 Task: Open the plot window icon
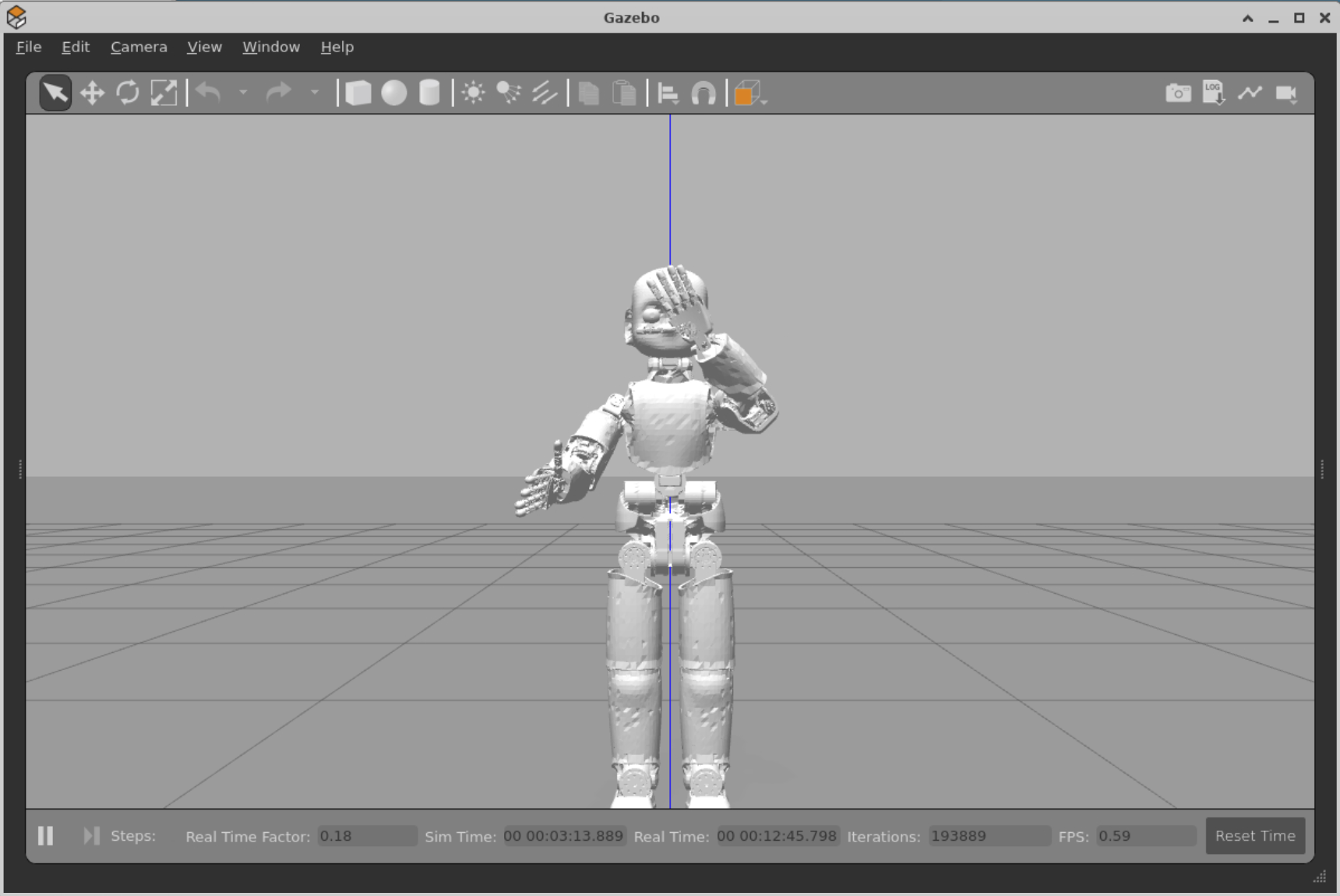pos(1250,93)
